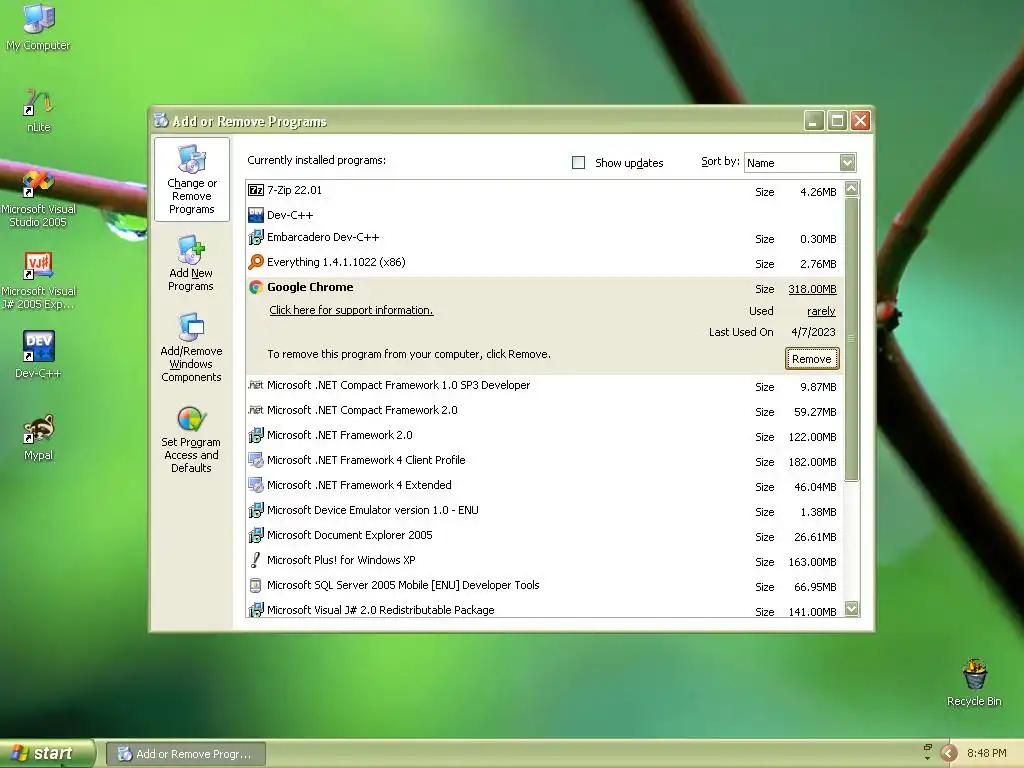Click Microsoft Plus! for Windows XP icon
Viewport: 1024px width, 768px height.
click(256, 560)
